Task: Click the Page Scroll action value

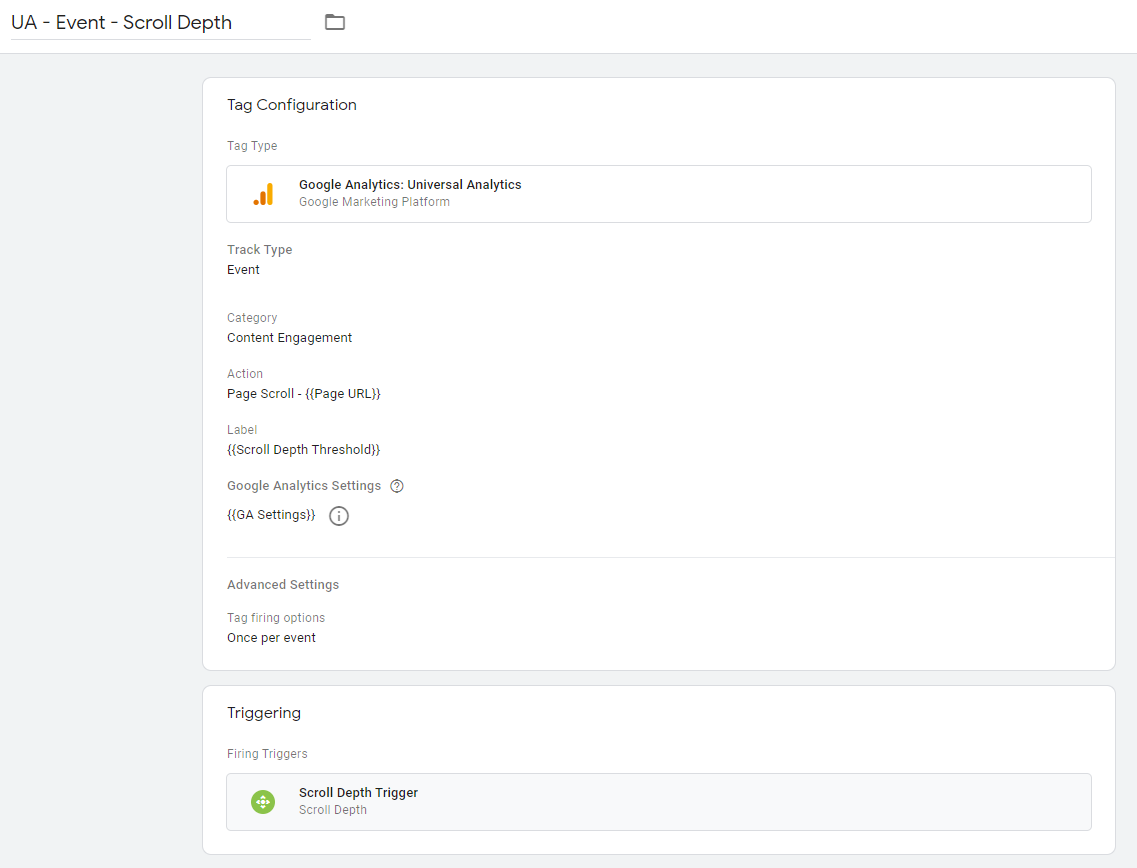Action: click(x=303, y=394)
